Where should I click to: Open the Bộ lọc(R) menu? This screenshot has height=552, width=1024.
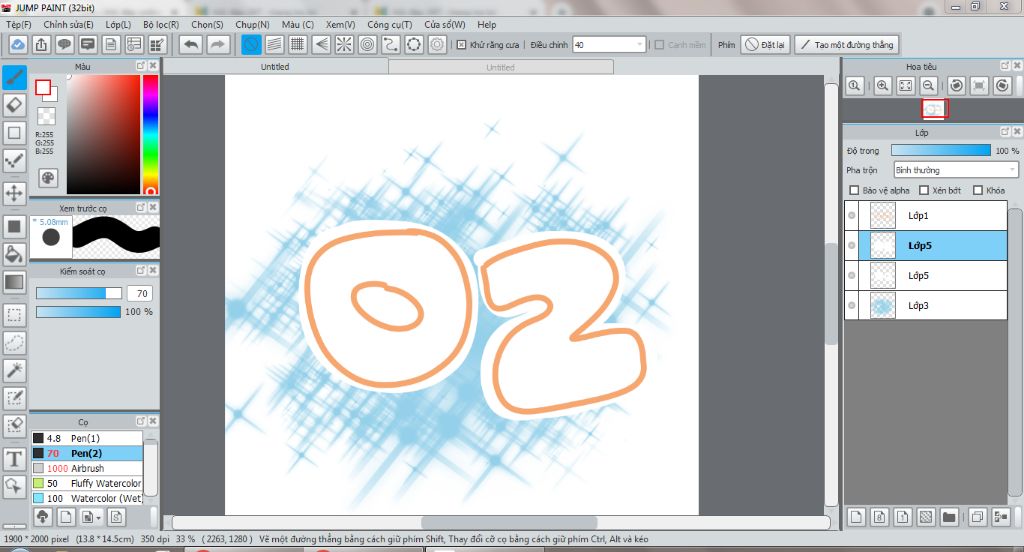point(161,24)
